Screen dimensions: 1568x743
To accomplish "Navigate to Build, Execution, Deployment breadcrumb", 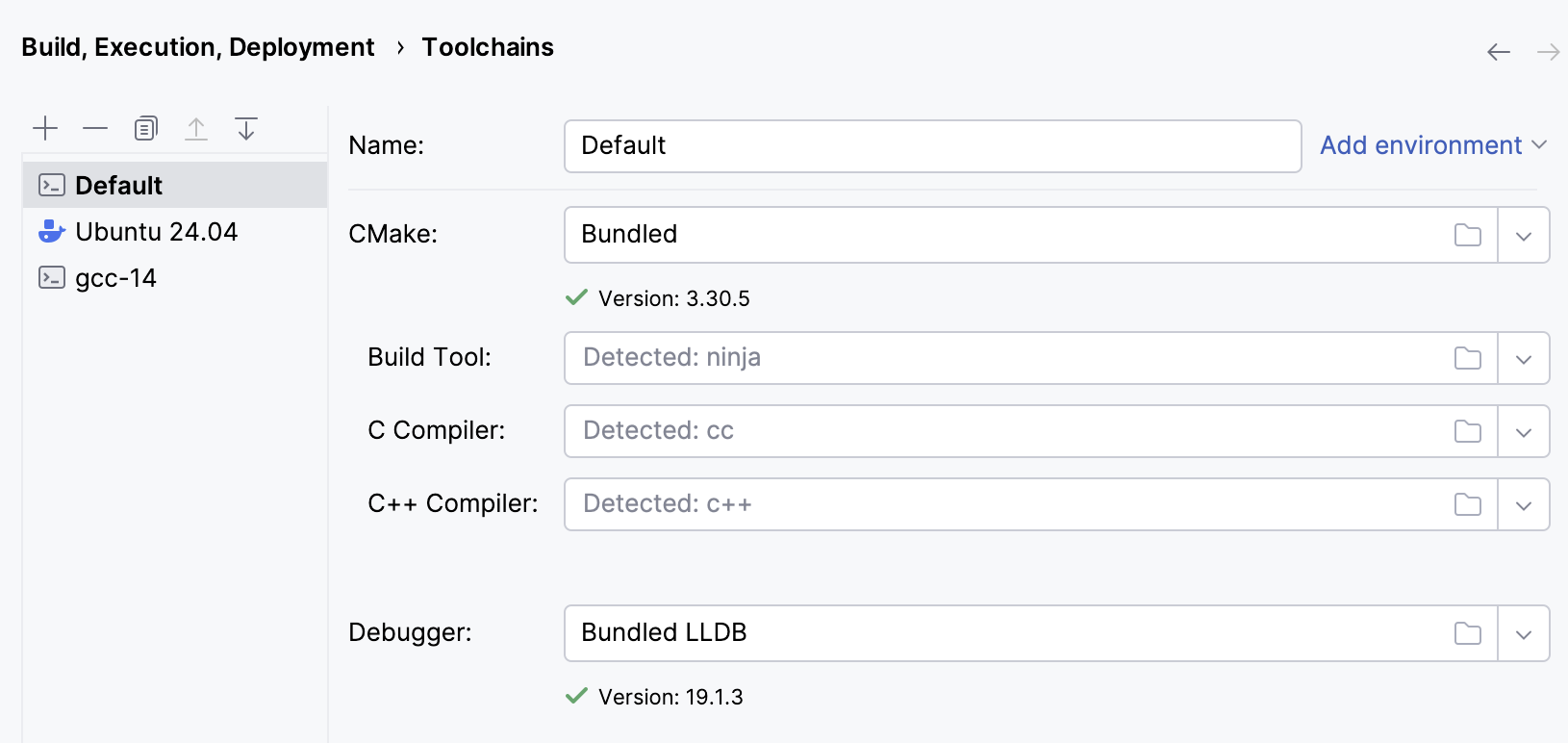I will pyautogui.click(x=196, y=46).
